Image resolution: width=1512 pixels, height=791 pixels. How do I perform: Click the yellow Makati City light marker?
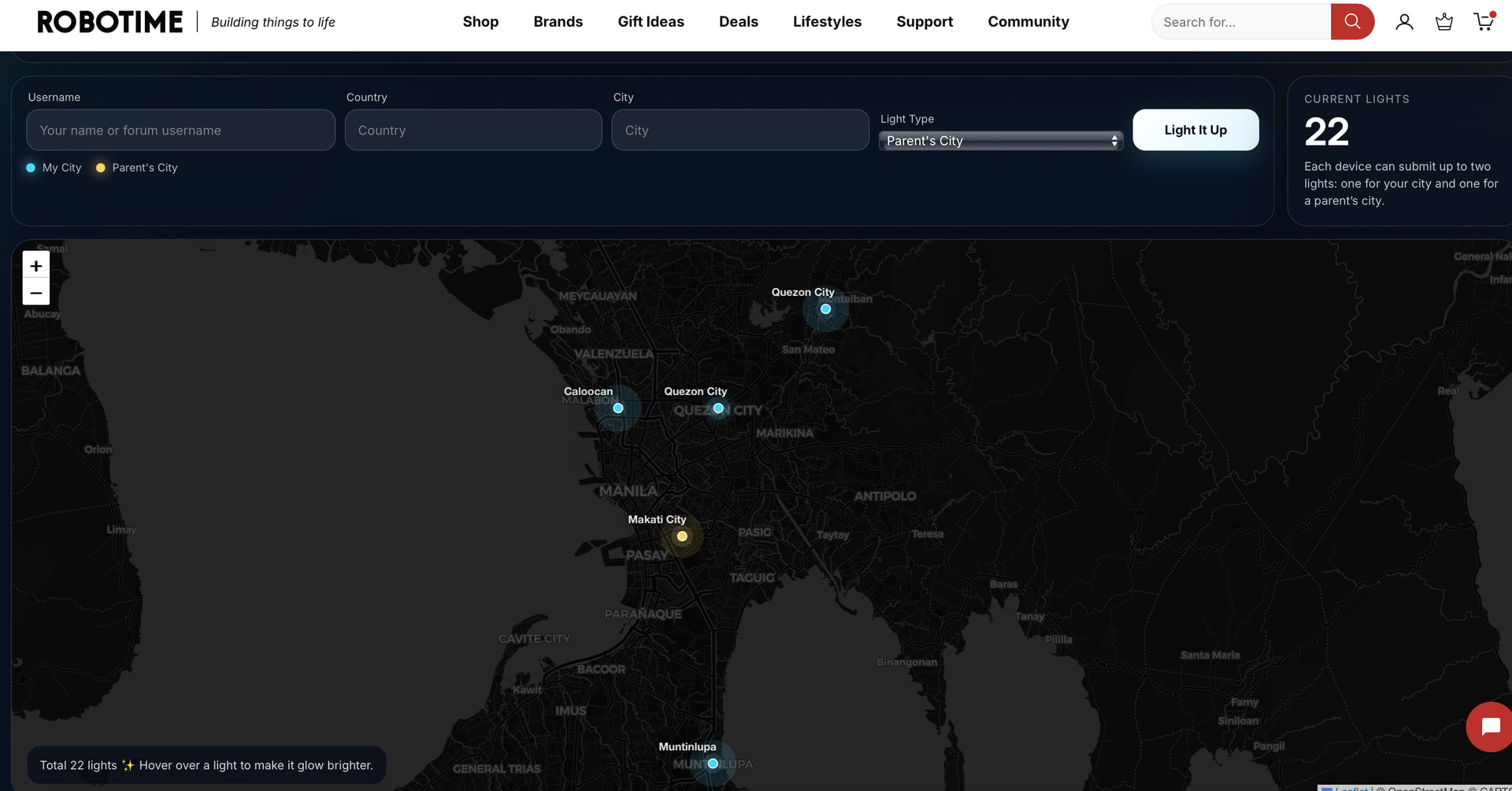point(682,537)
